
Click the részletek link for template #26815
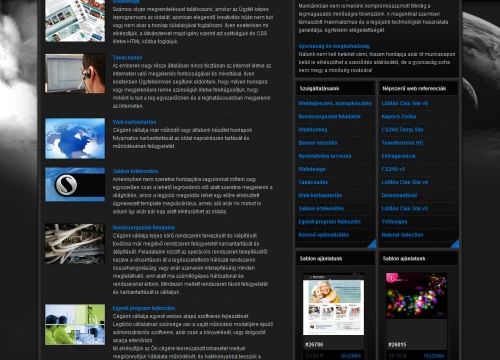point(434,356)
